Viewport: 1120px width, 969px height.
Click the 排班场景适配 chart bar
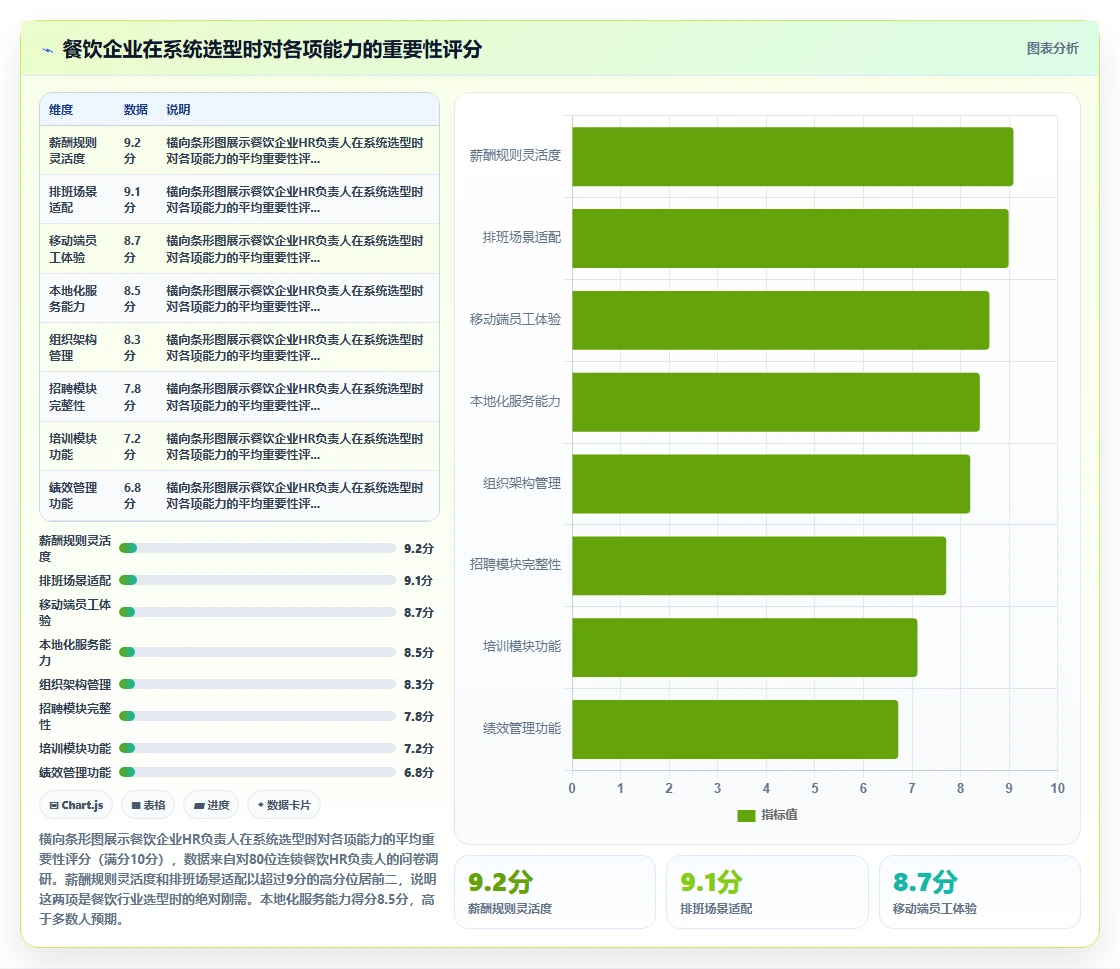pyautogui.click(x=790, y=239)
